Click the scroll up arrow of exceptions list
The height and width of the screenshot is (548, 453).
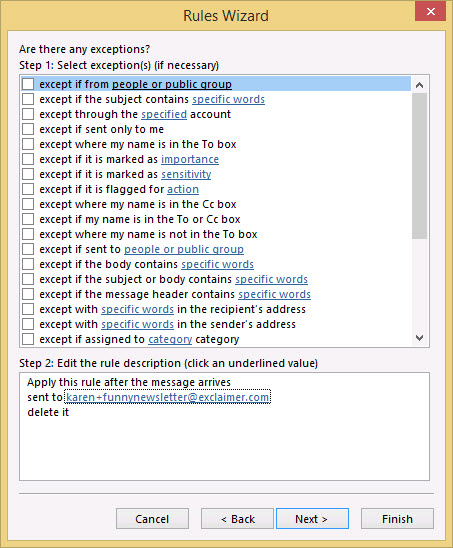[x=419, y=85]
